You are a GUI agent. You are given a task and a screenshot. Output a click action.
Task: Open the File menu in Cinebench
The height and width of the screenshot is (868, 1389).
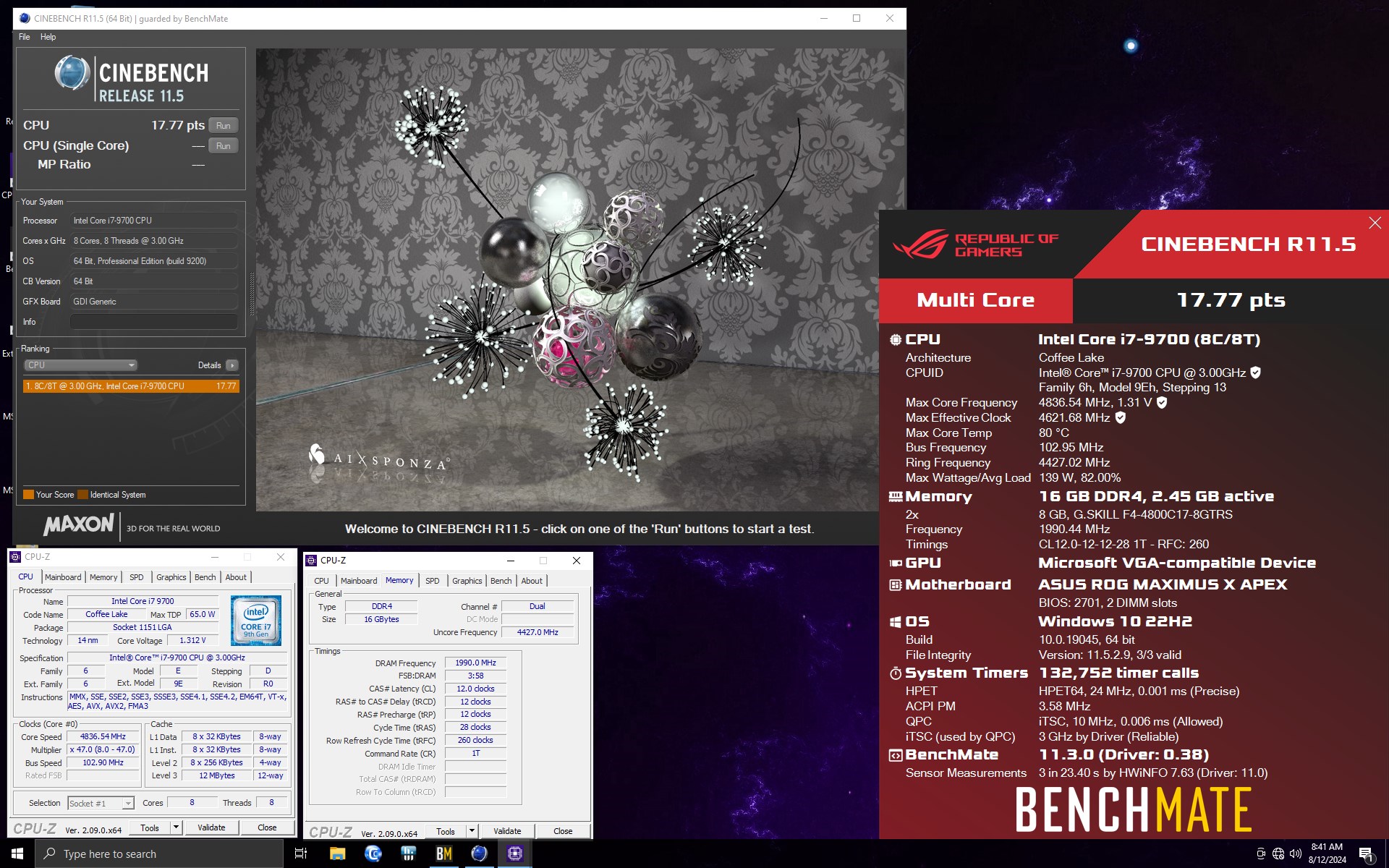tap(25, 37)
